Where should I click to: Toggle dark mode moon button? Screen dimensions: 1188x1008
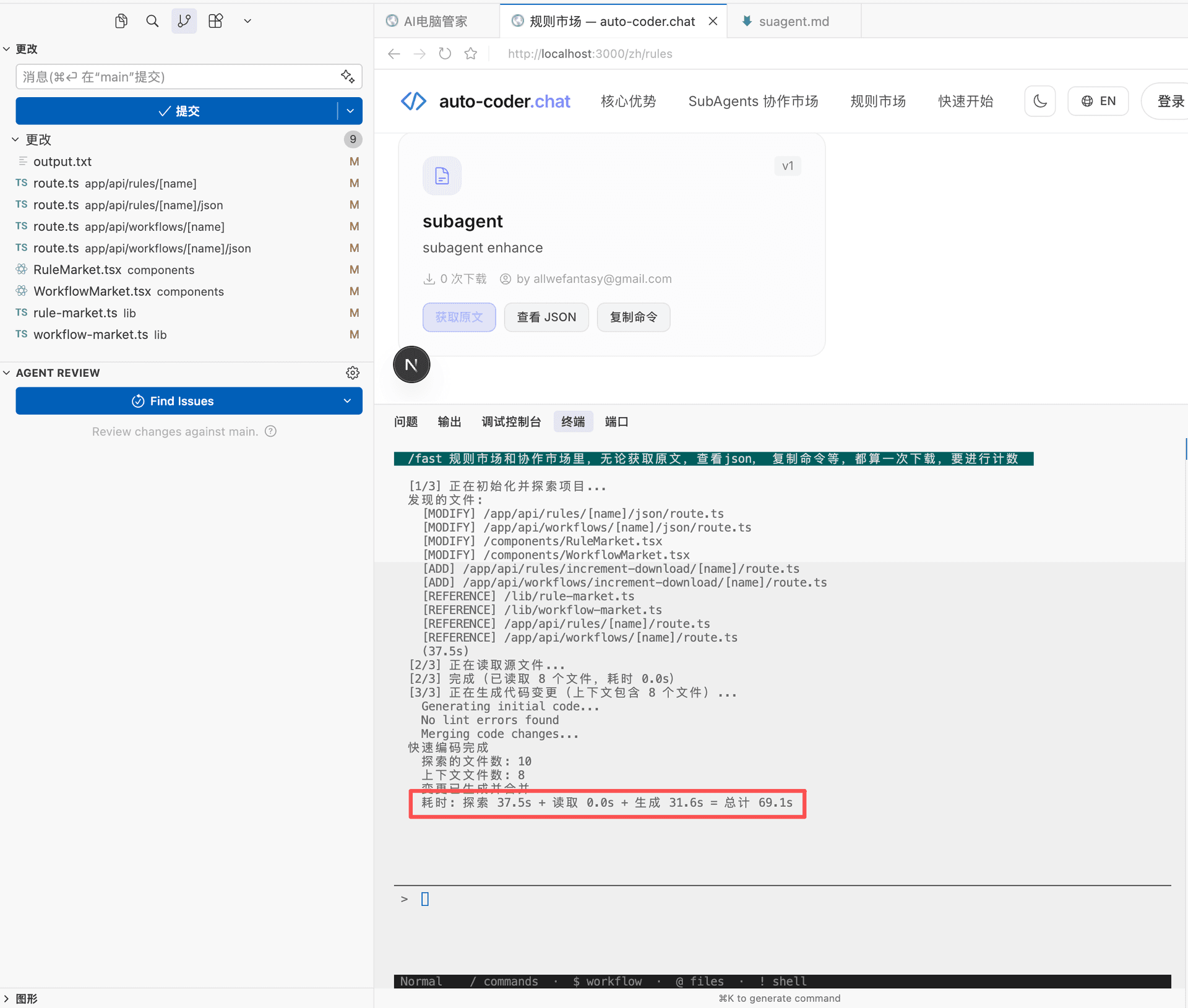[x=1039, y=101]
